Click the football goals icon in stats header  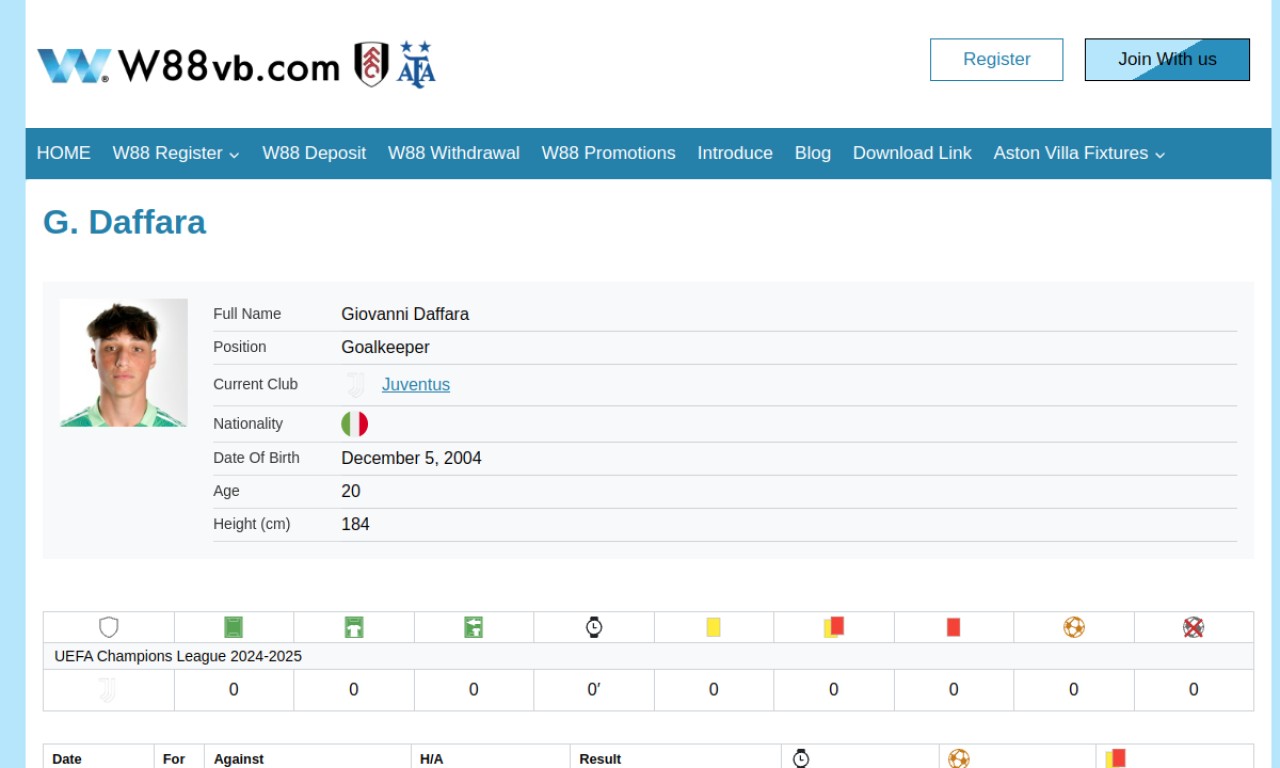coord(1074,627)
